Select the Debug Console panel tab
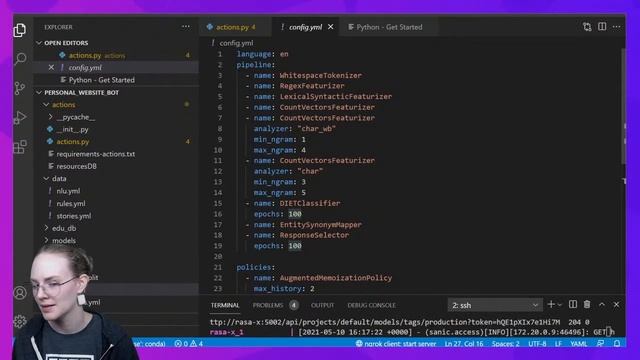This screenshot has height=360, width=640. (x=371, y=305)
